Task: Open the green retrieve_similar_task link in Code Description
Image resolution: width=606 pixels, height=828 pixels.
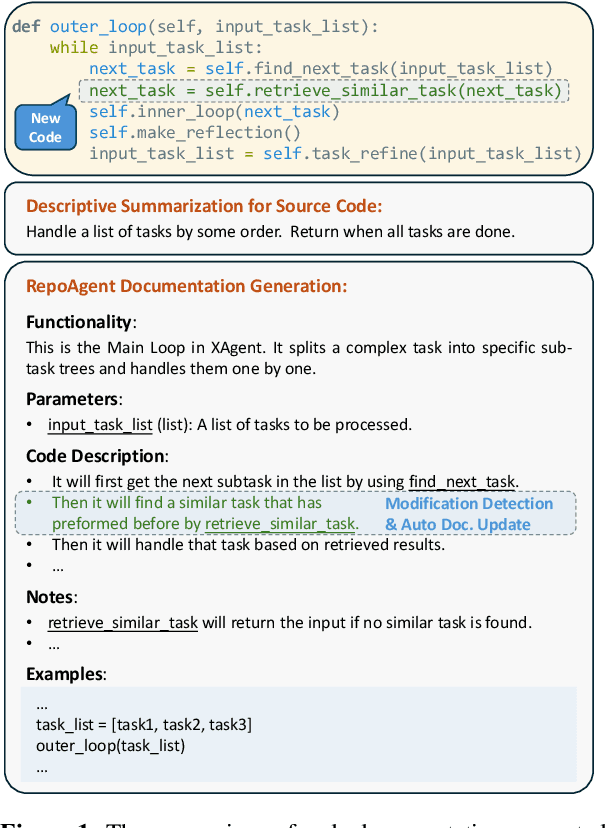Action: (x=280, y=524)
